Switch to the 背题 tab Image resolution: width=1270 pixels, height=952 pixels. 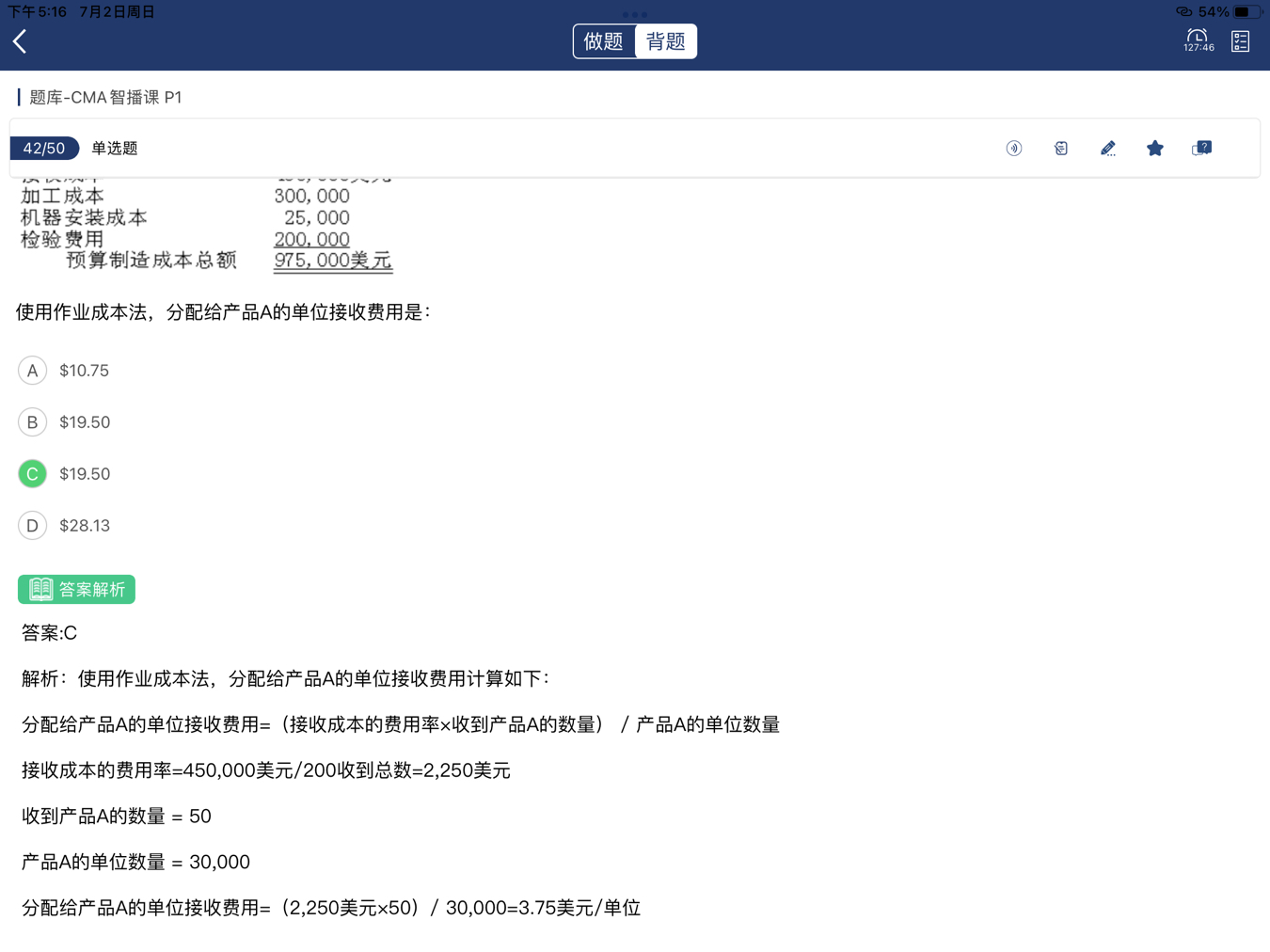click(x=665, y=41)
